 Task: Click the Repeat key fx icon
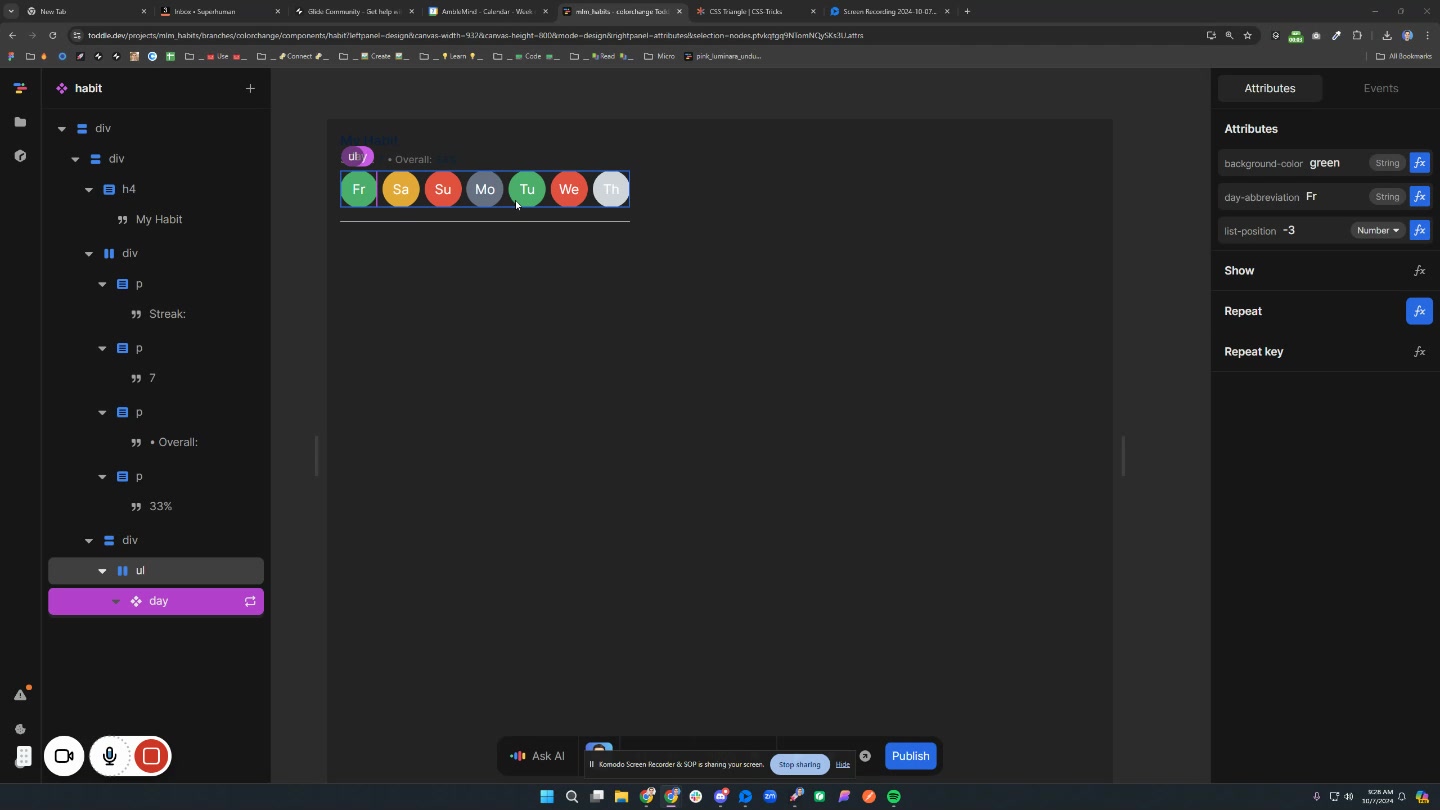pos(1419,352)
